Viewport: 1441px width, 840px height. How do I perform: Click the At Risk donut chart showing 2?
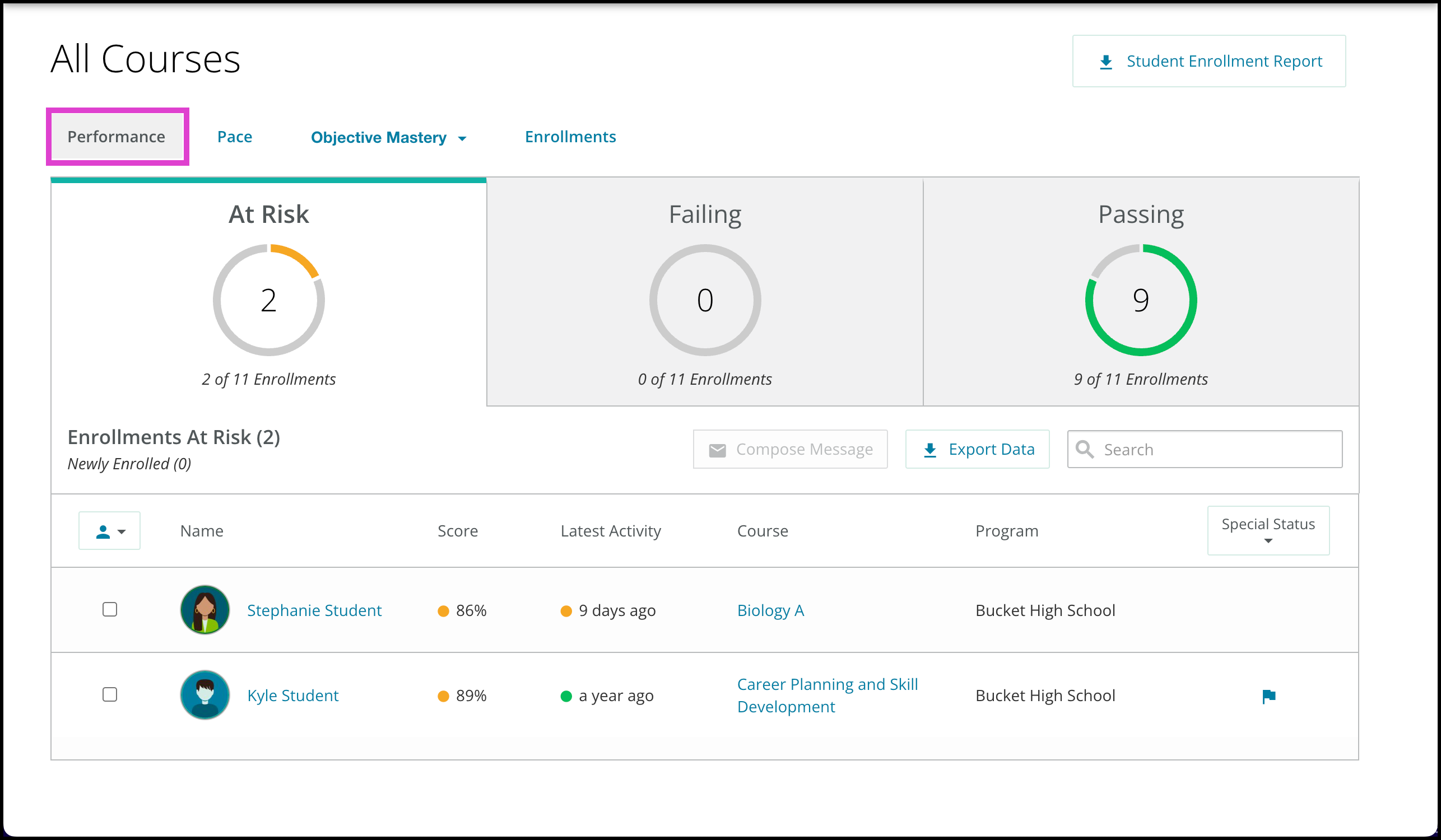coord(269,300)
